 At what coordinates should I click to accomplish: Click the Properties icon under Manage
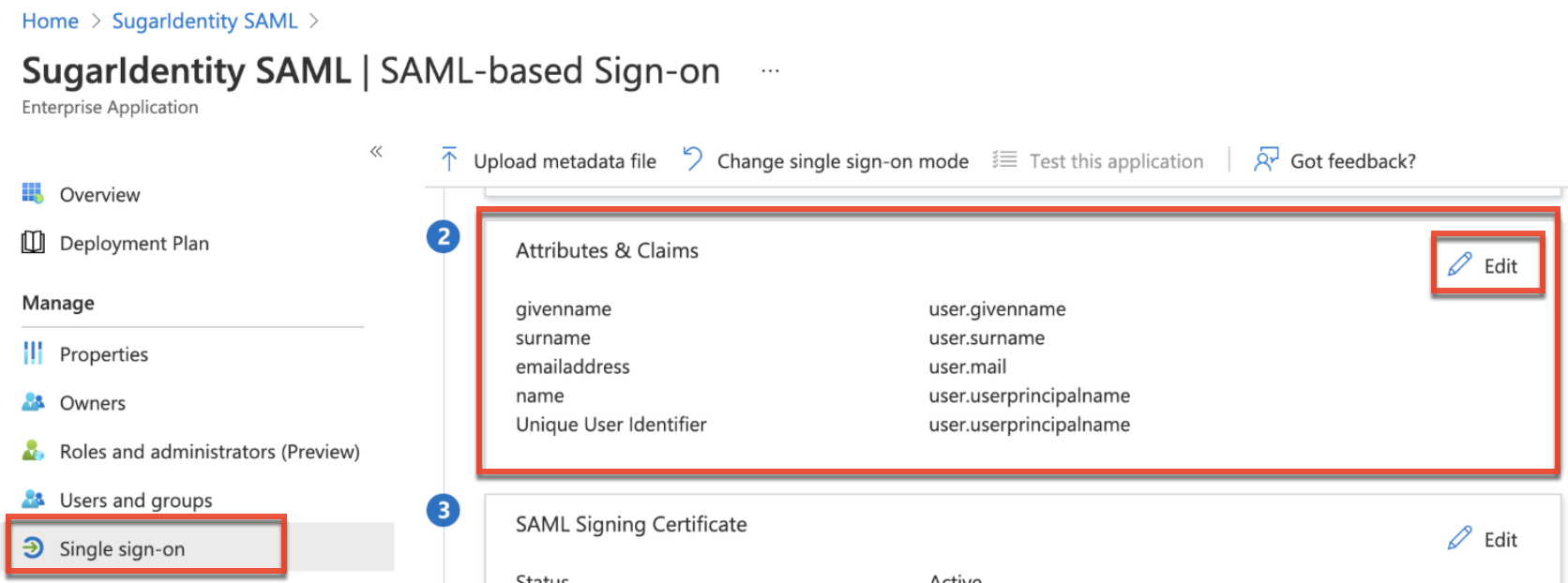click(33, 353)
